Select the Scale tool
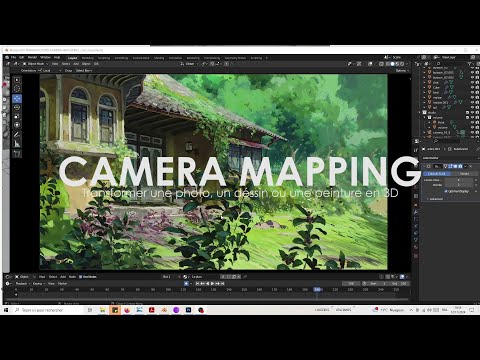The width and height of the screenshot is (480, 360). tap(17, 116)
